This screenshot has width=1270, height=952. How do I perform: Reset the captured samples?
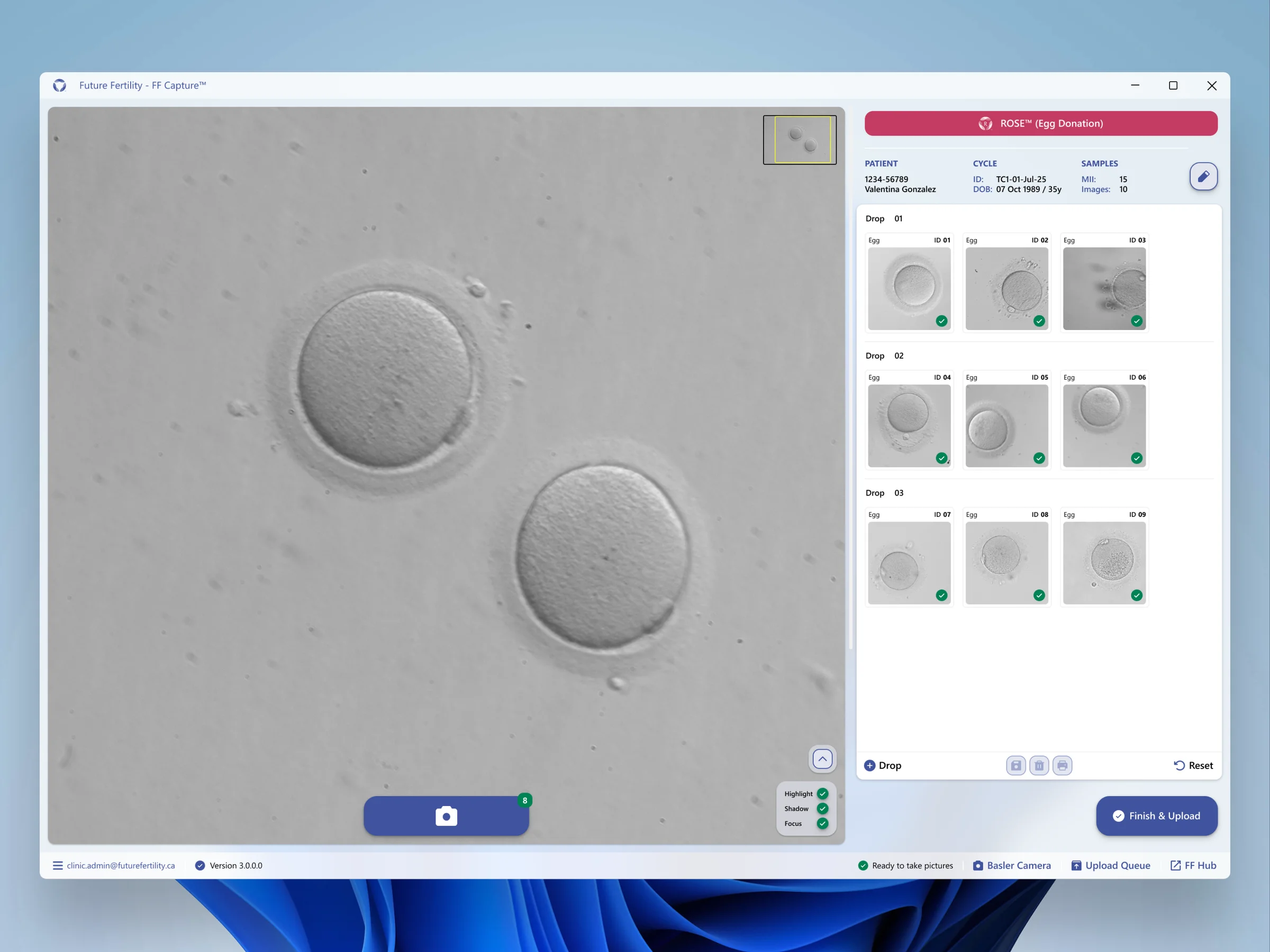point(1193,765)
